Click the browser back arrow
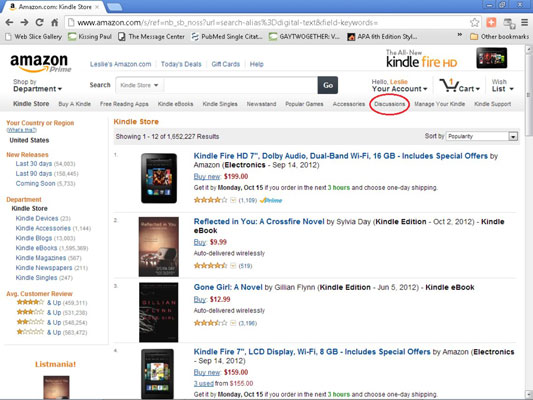This screenshot has width=533, height=400. 9,22
